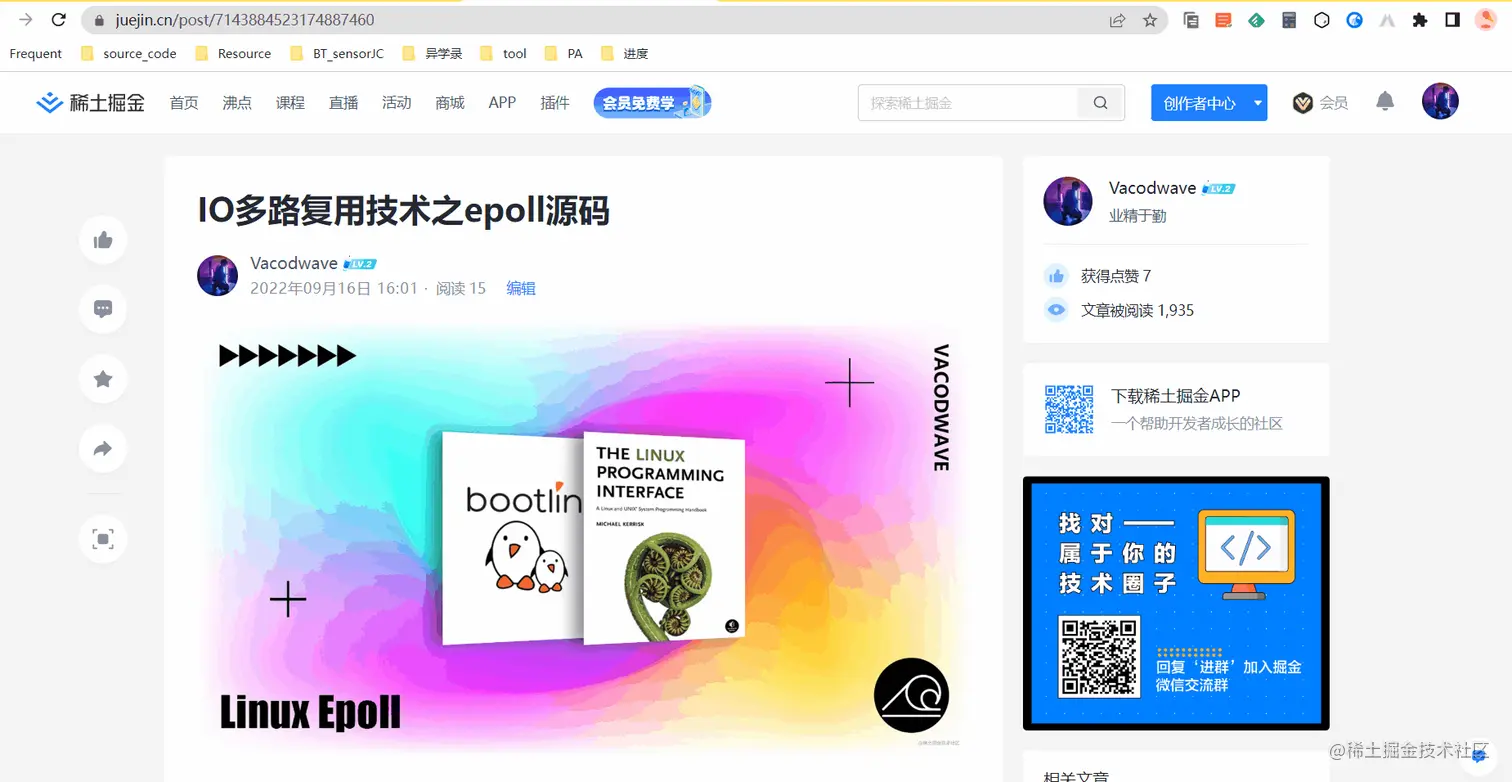Open author Vacodwave's profile link

tap(293, 263)
